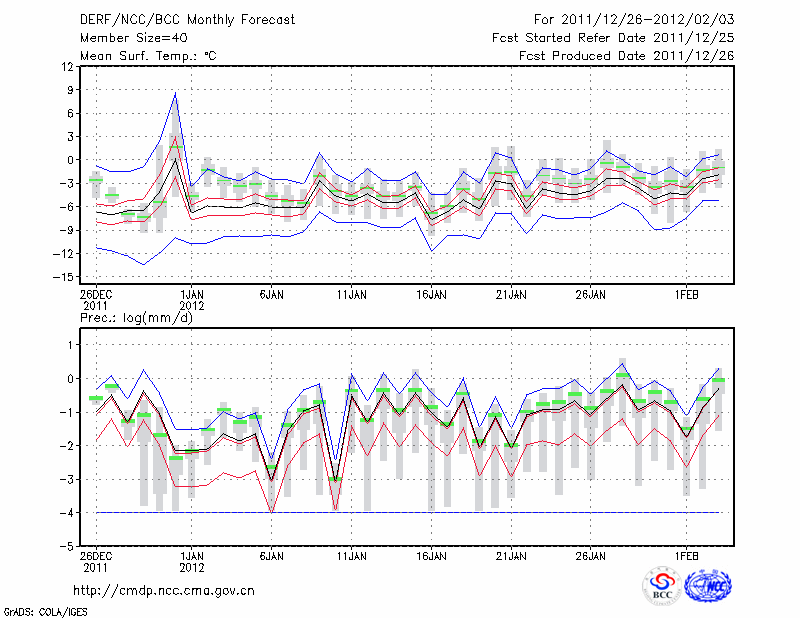This screenshot has width=800, height=618.
Task: Open the cmdp.ncc.cma.gov.cn URL text
Action: pos(164,591)
